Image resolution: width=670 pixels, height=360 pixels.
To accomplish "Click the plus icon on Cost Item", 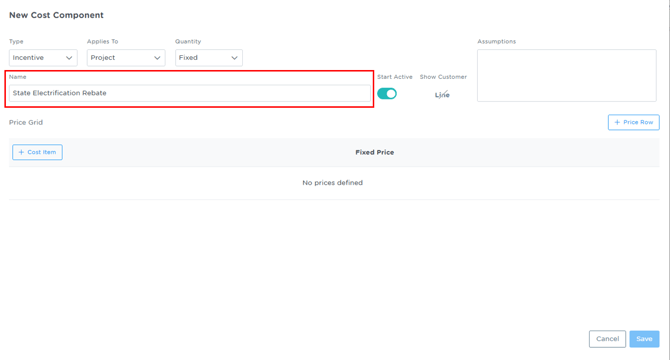I will tap(21, 152).
